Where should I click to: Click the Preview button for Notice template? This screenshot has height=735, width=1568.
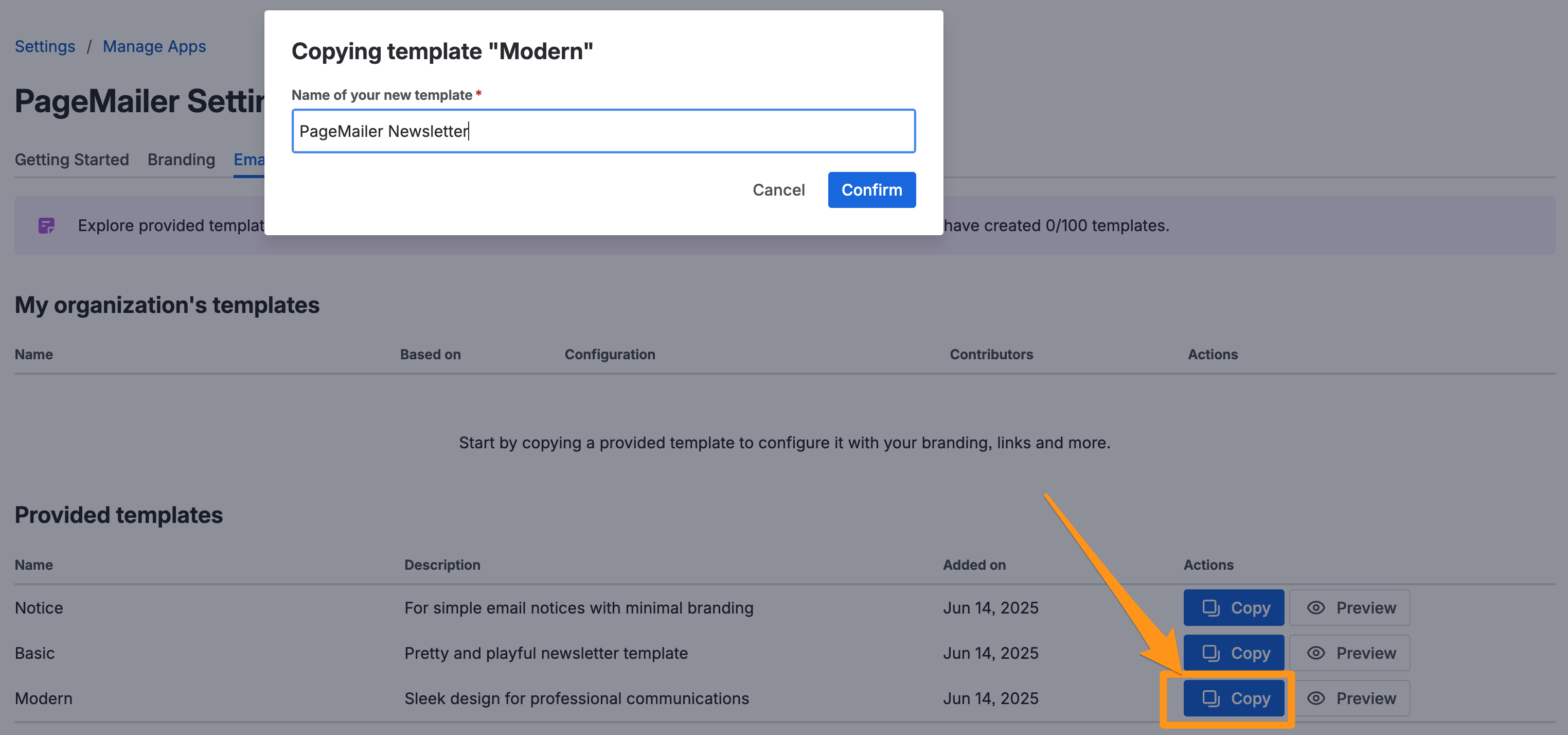[x=1349, y=608]
